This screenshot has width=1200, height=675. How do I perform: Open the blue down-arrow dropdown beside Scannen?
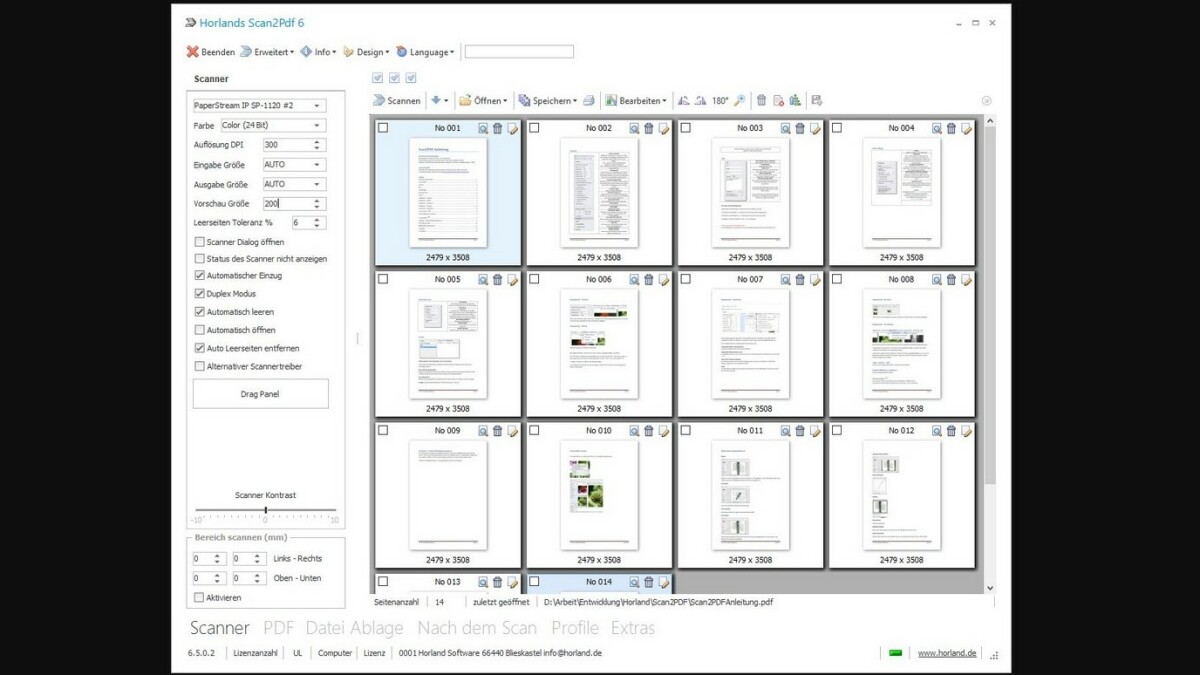click(x=439, y=101)
